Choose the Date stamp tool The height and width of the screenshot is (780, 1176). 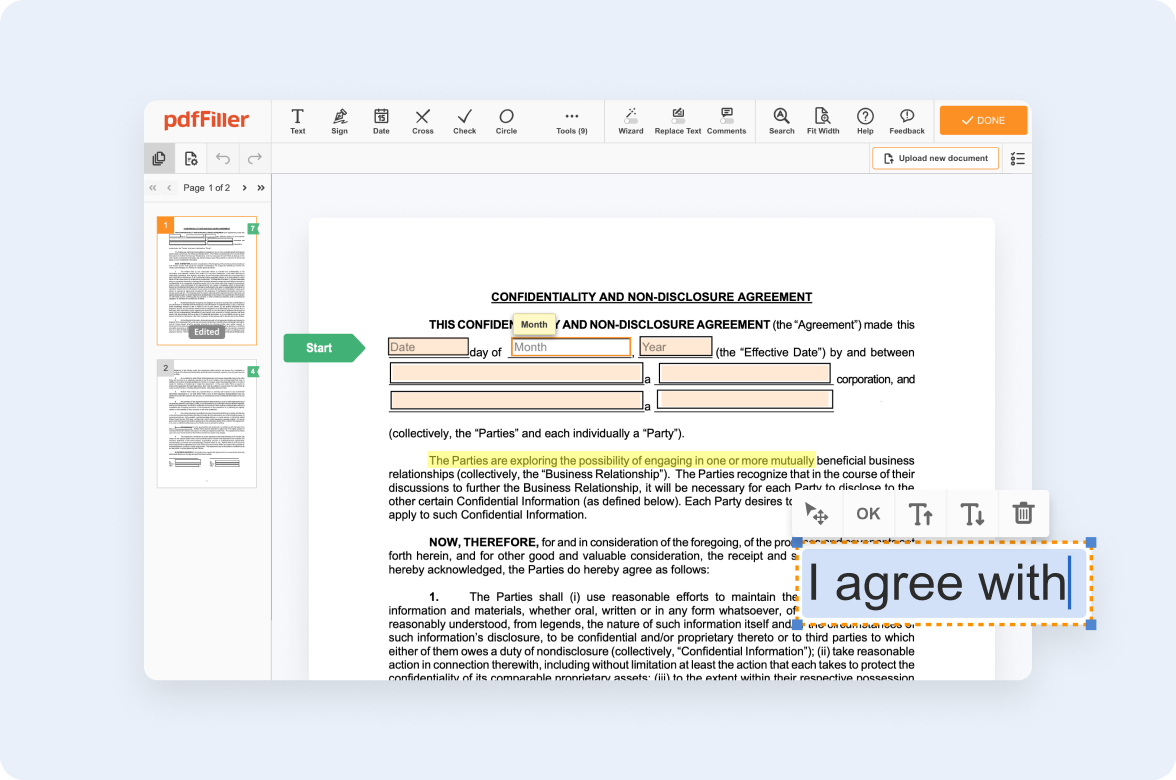coord(381,120)
